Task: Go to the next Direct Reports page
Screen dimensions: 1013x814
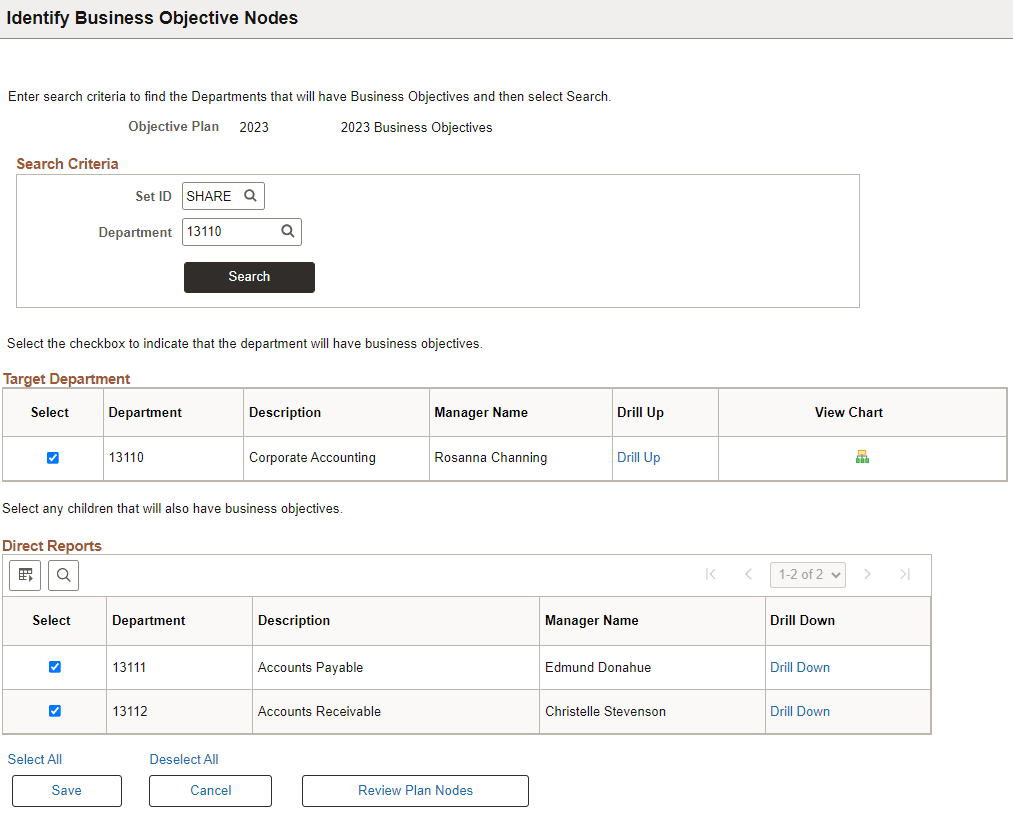Action: point(868,574)
